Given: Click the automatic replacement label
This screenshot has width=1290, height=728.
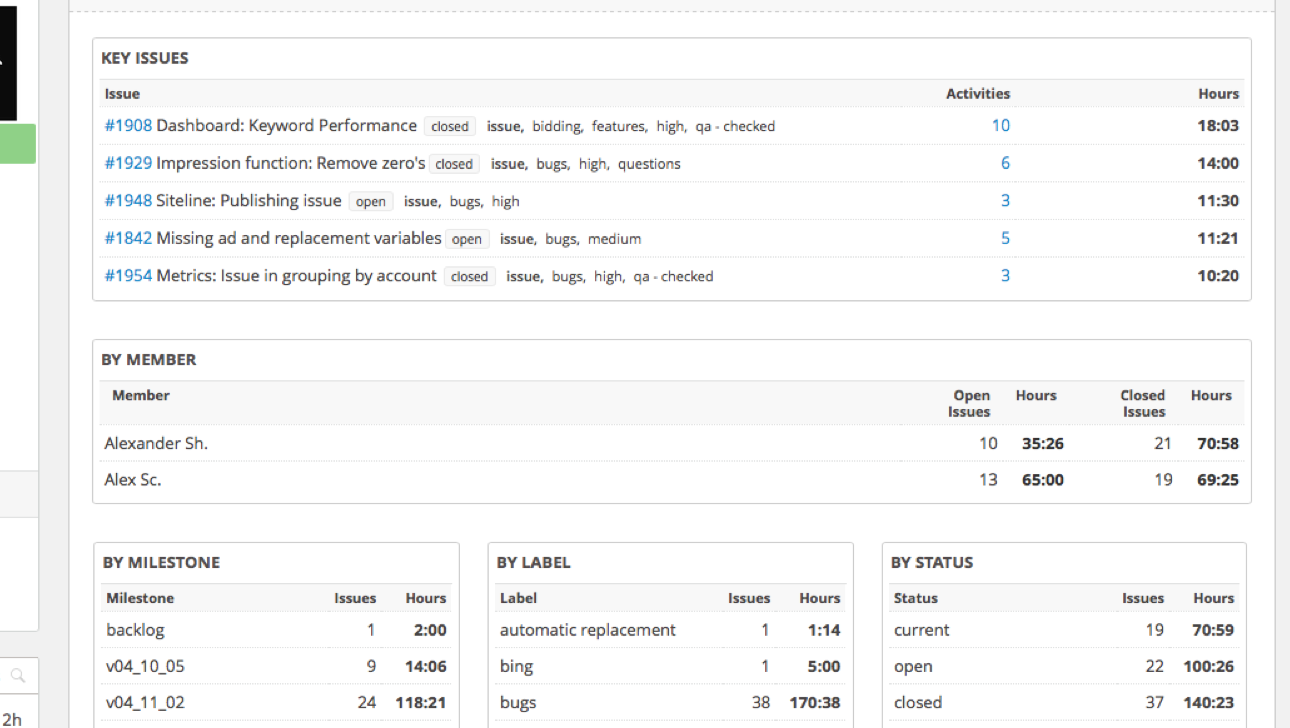Looking at the screenshot, I should pos(588,630).
